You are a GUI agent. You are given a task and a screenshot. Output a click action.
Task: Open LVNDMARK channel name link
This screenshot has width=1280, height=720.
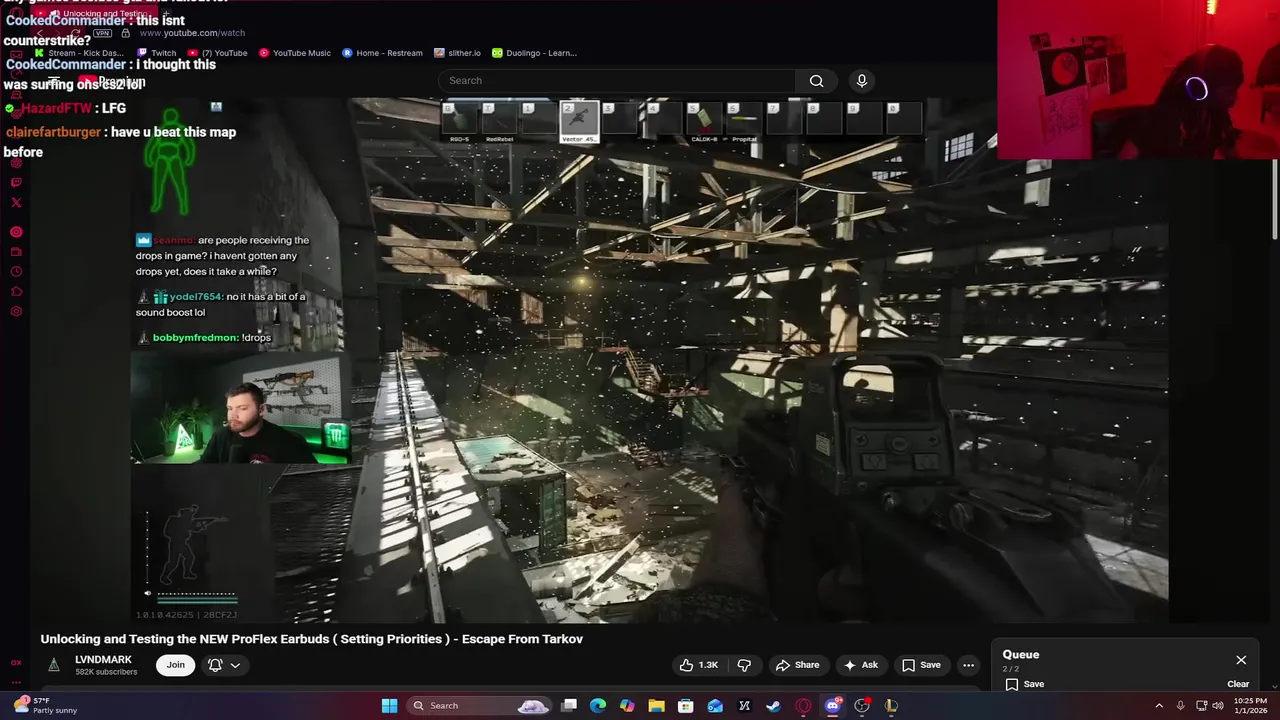[x=103, y=660]
